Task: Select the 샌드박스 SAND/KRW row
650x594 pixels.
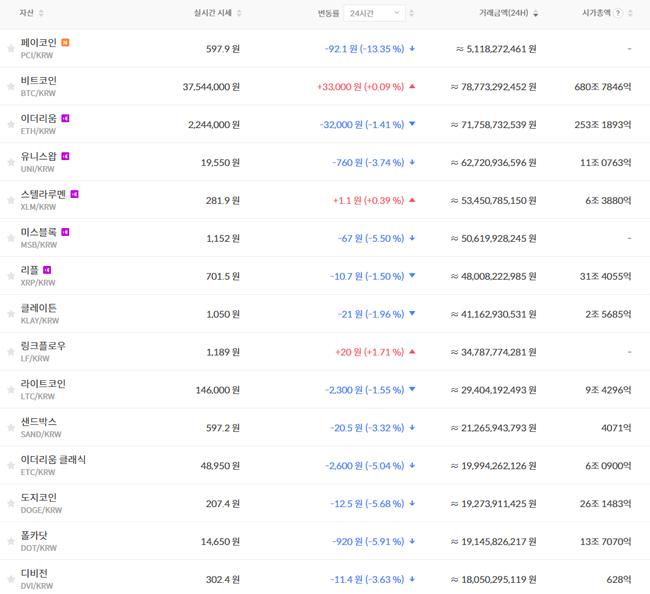Action: click(40, 428)
